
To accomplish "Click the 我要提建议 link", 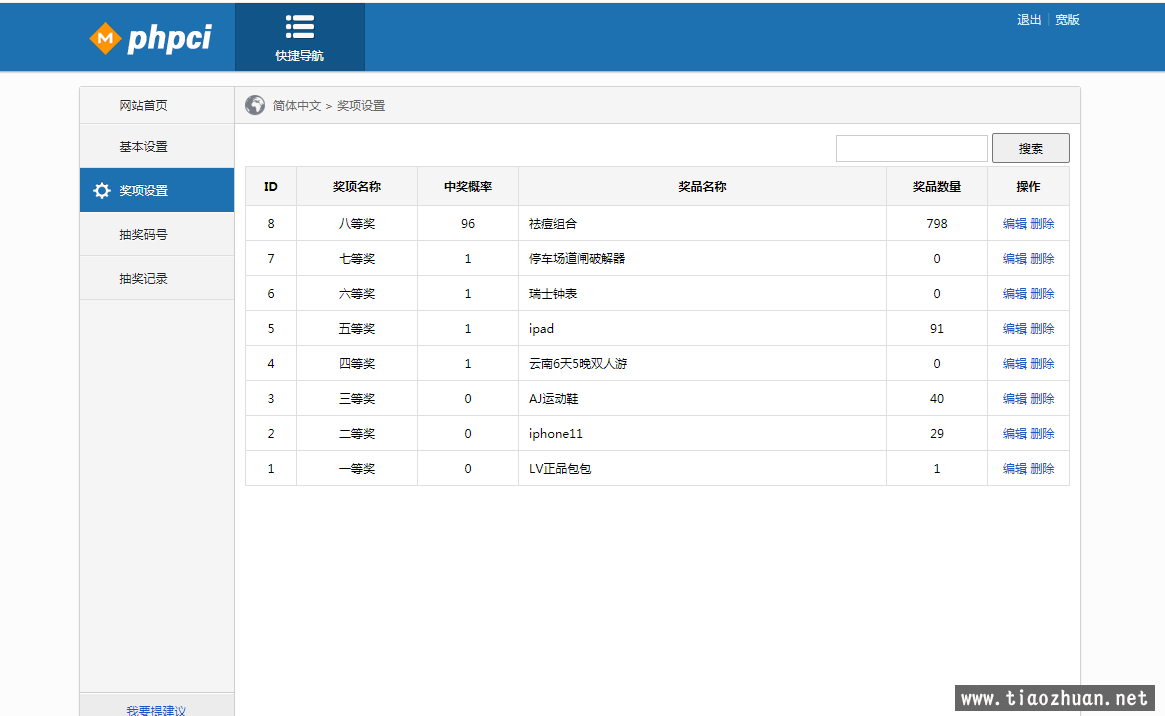I will pyautogui.click(x=156, y=710).
